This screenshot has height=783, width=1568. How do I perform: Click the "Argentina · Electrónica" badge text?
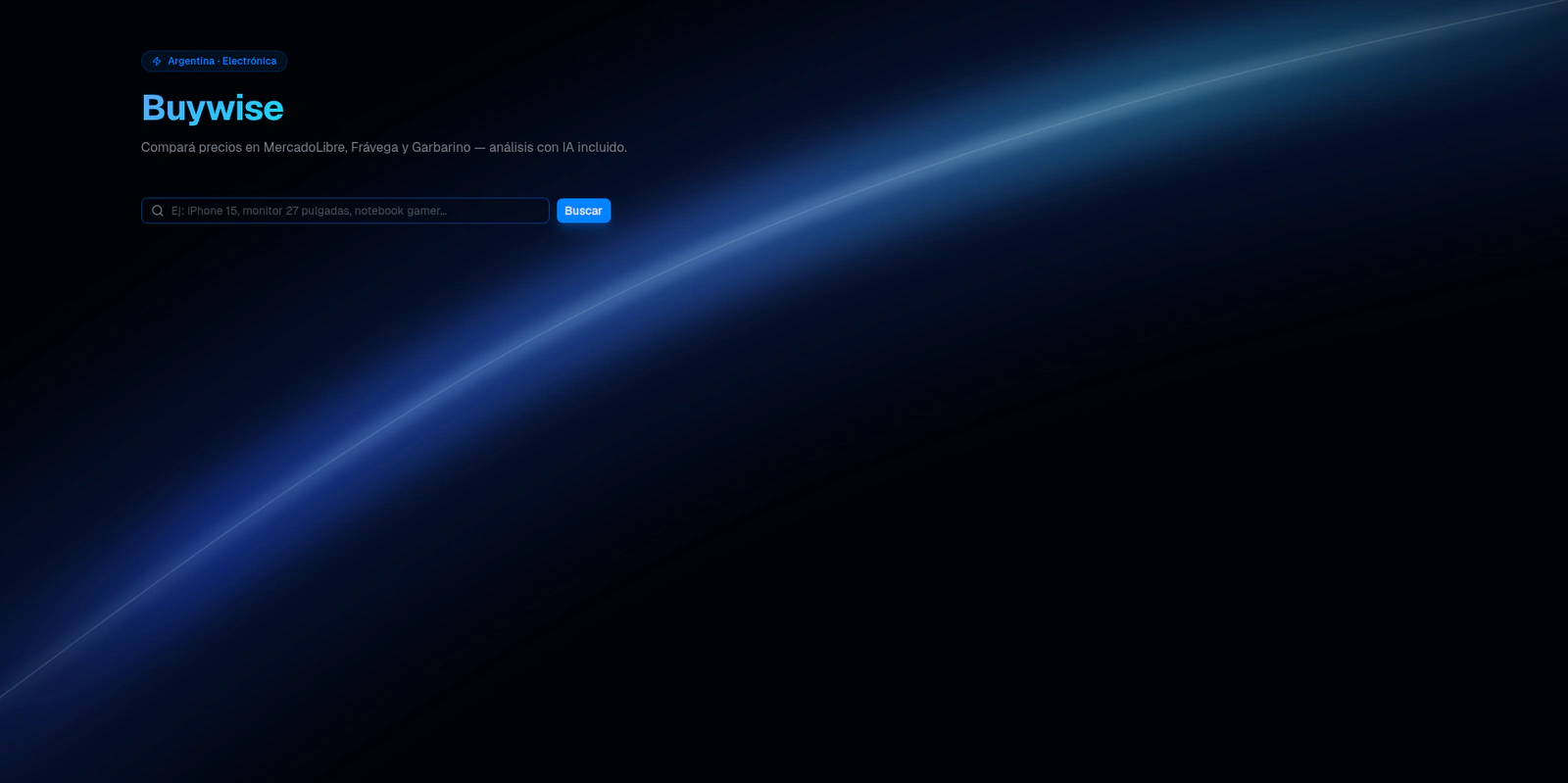click(221, 61)
